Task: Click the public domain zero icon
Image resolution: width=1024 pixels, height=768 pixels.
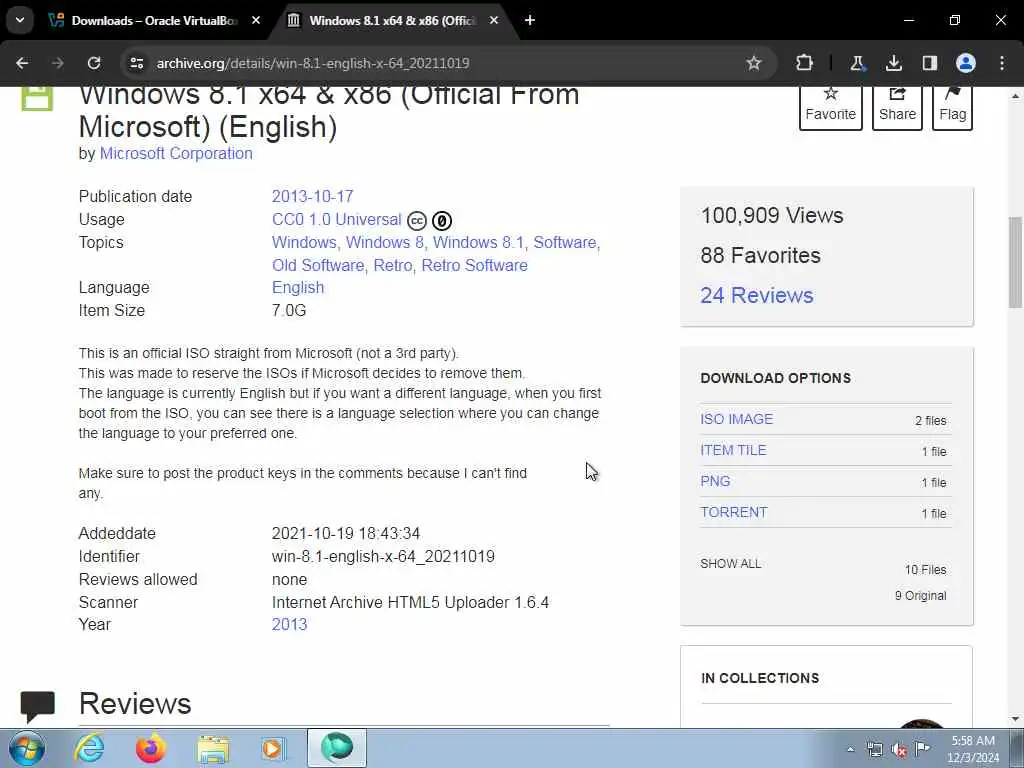Action: (441, 221)
